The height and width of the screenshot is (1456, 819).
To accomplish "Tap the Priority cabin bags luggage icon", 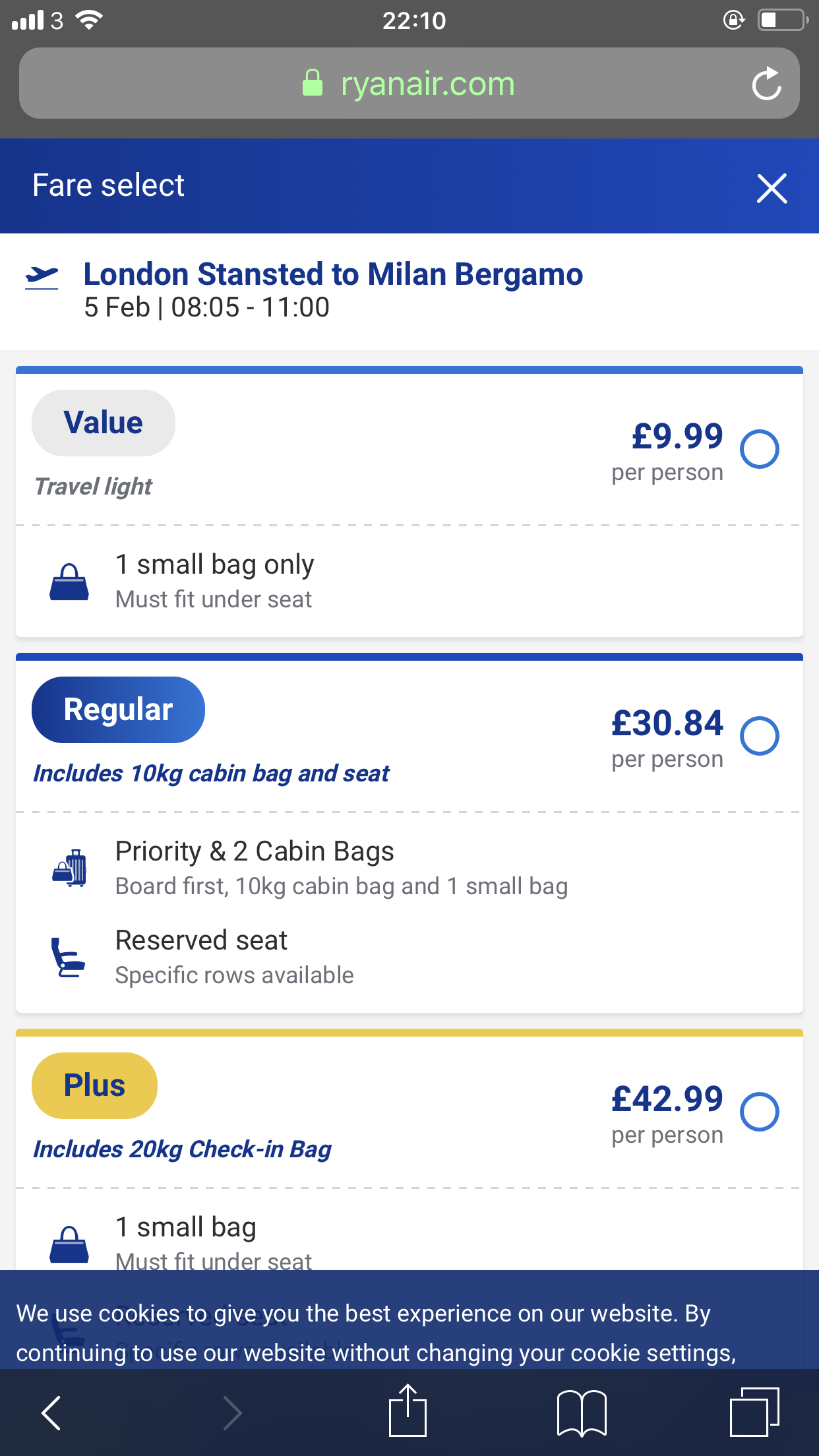I will (x=70, y=868).
